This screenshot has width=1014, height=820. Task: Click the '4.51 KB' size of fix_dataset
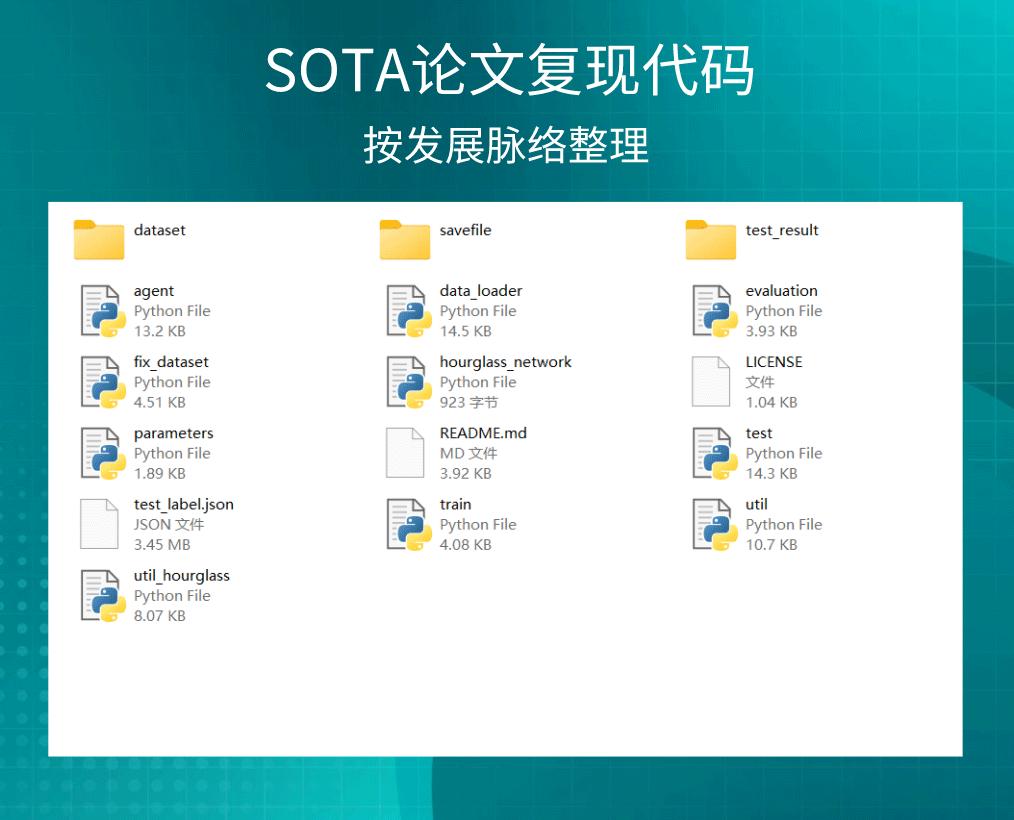point(160,402)
